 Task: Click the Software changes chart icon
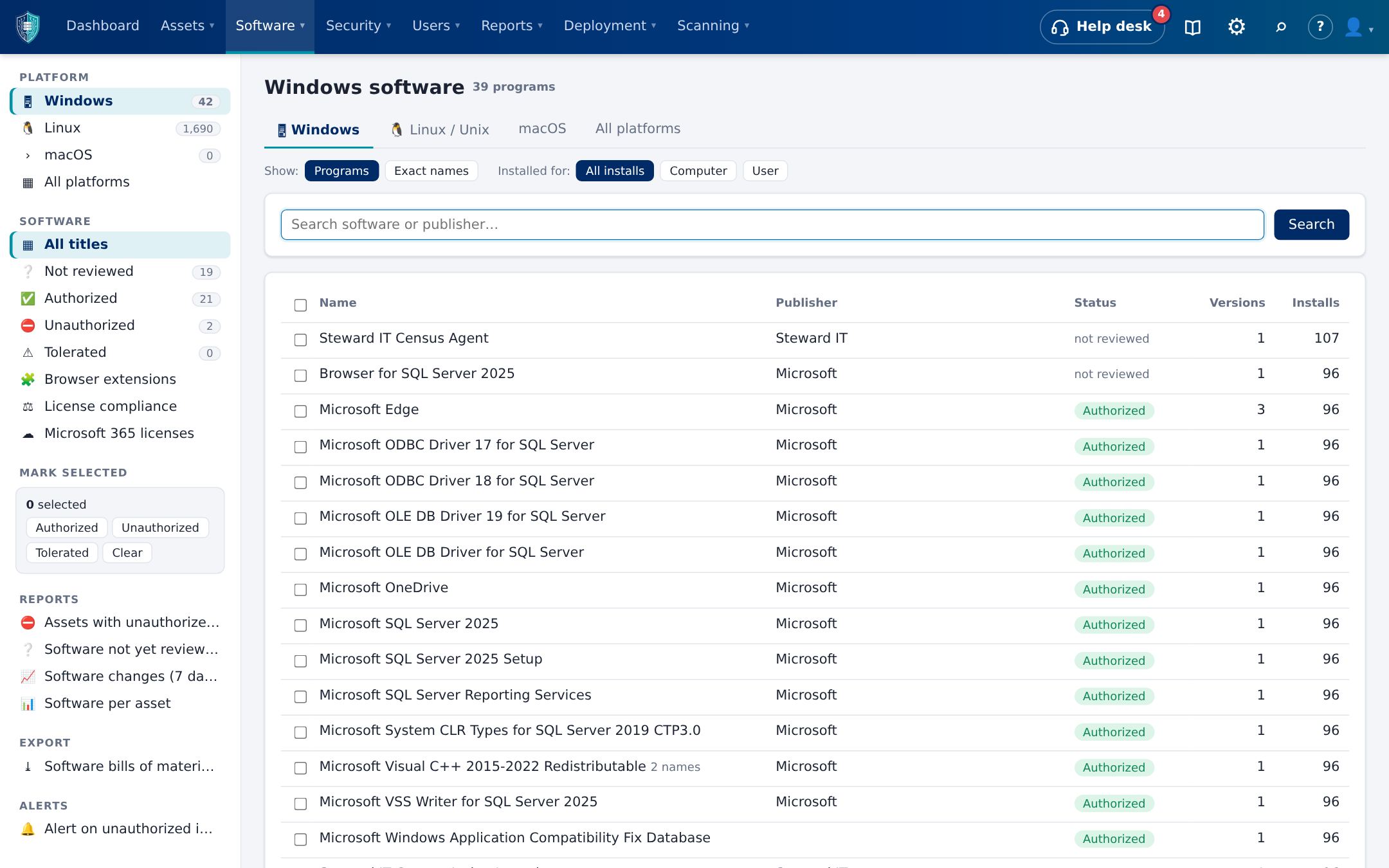click(28, 676)
